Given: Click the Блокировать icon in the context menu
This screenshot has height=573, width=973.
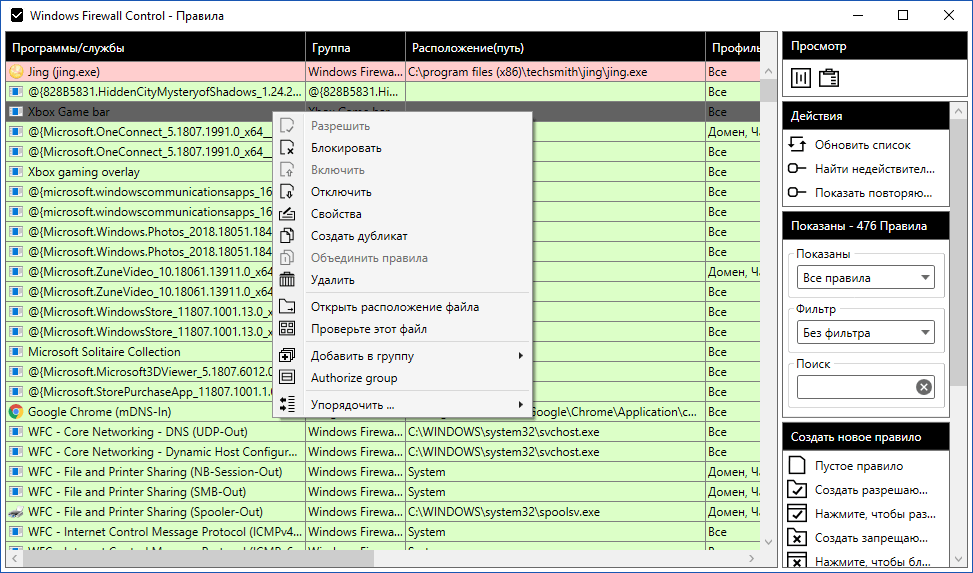Looking at the screenshot, I should click(x=287, y=148).
